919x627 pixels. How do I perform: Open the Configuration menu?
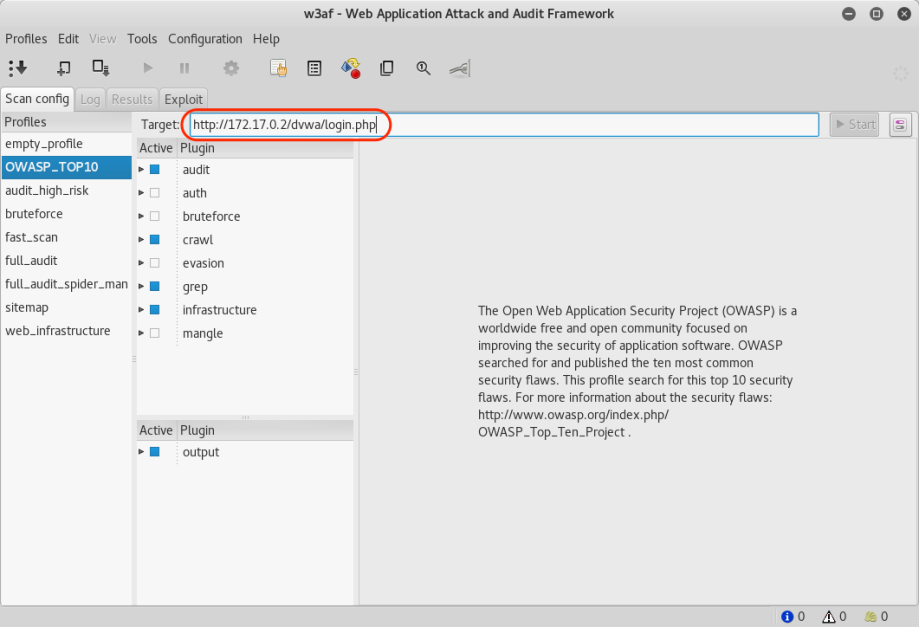pyautogui.click(x=205, y=39)
